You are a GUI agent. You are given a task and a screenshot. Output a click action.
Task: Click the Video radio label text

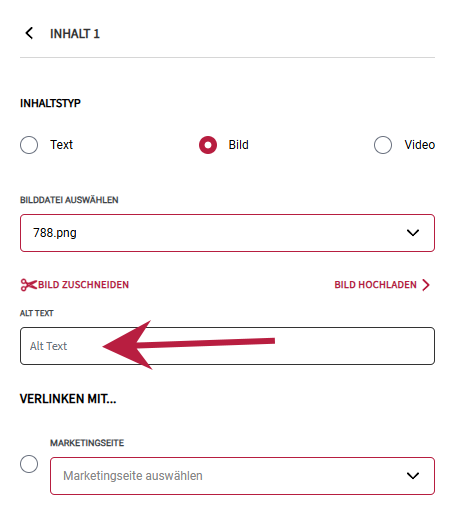coord(420,145)
